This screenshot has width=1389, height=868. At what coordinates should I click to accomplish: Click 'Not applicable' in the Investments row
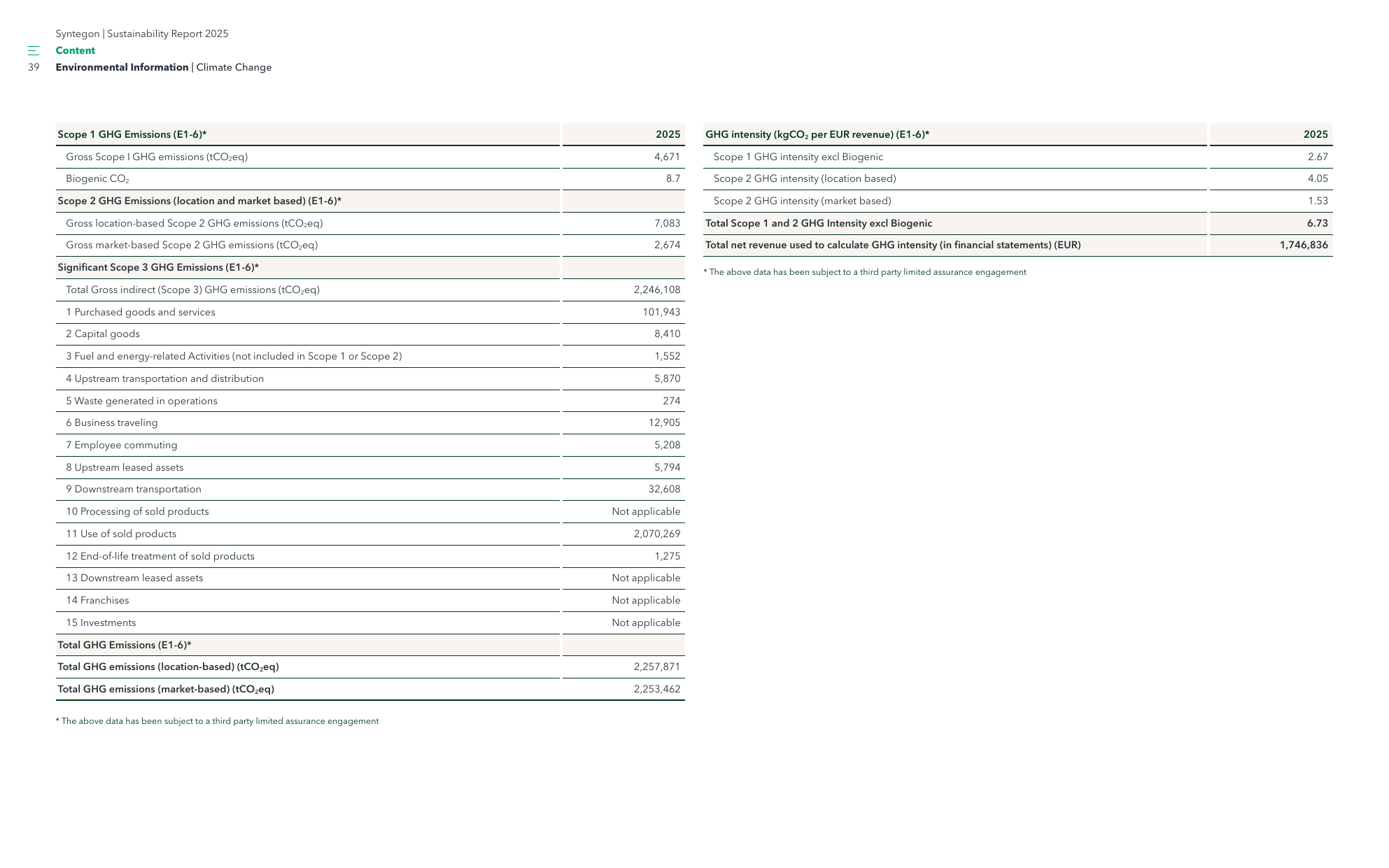click(x=646, y=622)
